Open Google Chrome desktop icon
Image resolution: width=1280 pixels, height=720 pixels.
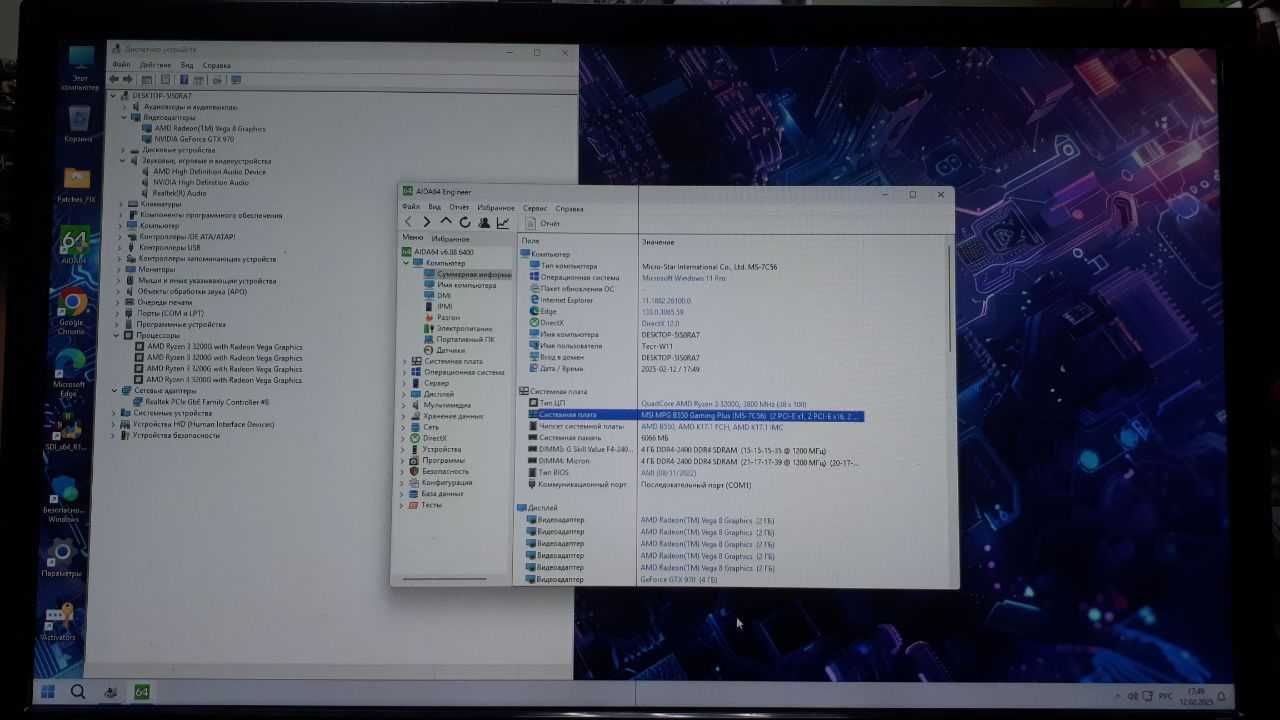tap(72, 312)
